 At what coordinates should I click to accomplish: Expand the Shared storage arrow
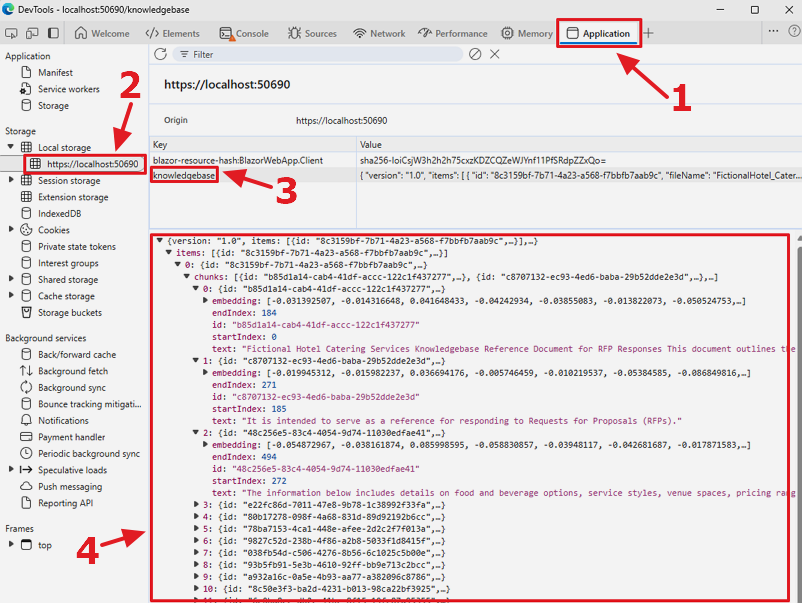pos(11,279)
